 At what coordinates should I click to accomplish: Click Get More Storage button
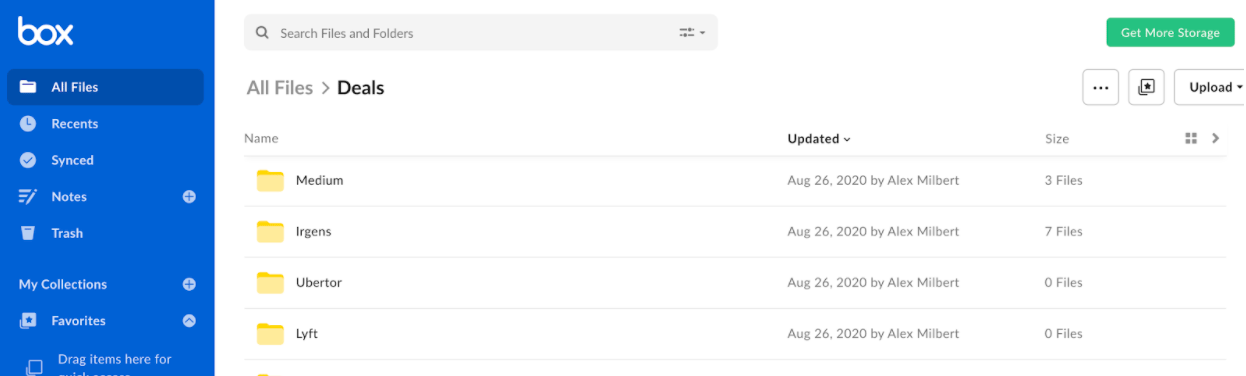(x=1170, y=33)
